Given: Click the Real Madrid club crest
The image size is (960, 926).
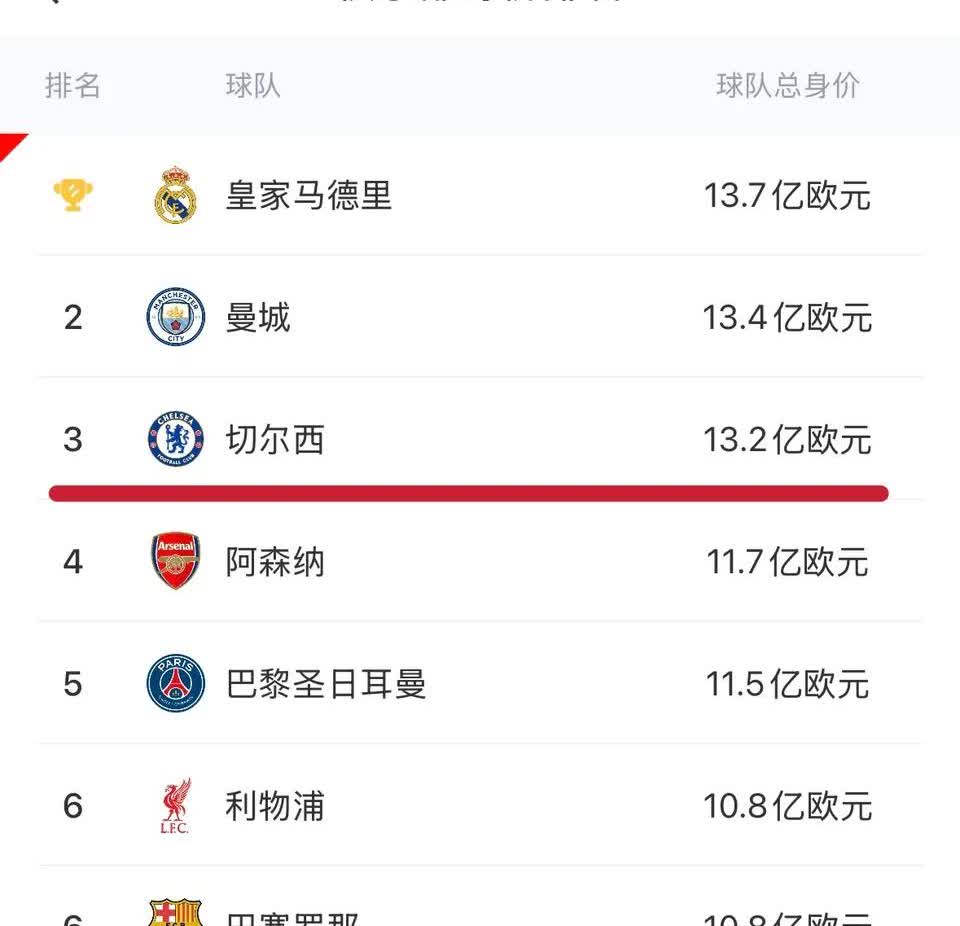Looking at the screenshot, I should tap(176, 195).
